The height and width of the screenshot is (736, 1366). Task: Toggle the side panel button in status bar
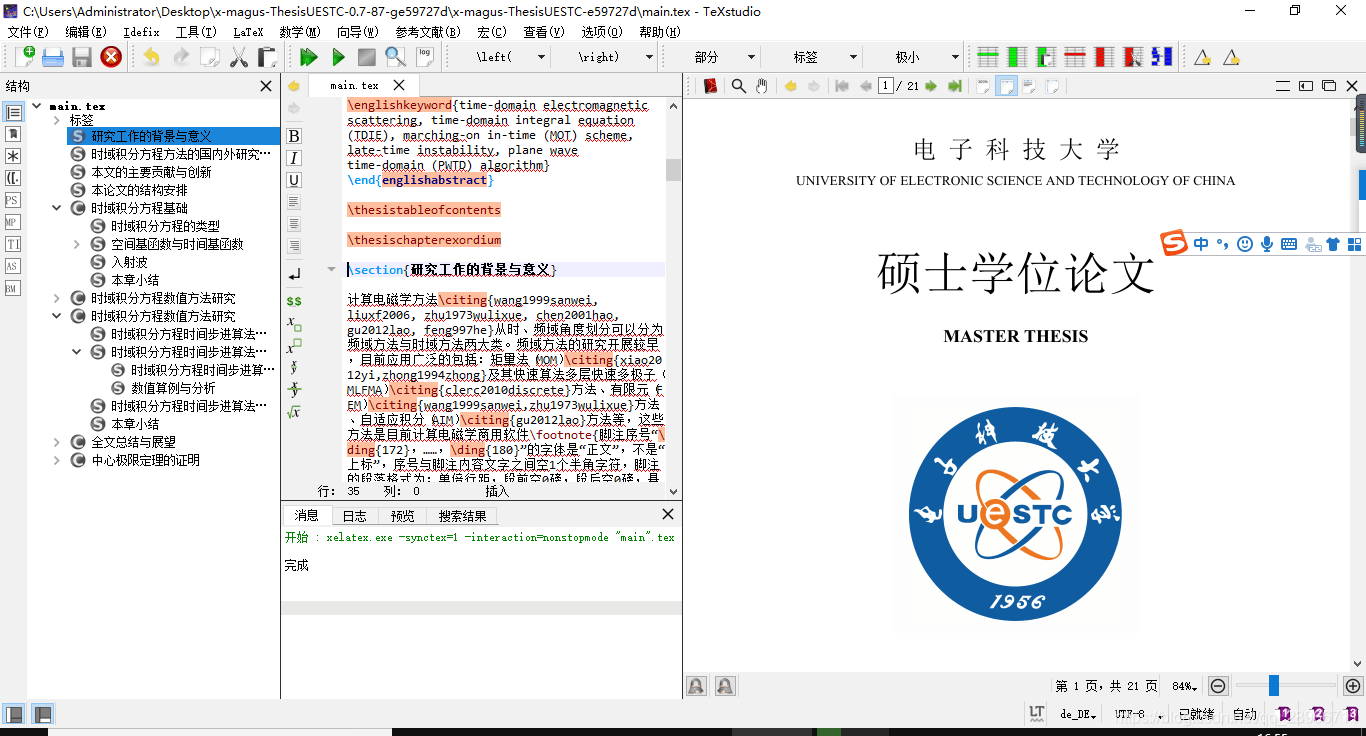coord(14,714)
